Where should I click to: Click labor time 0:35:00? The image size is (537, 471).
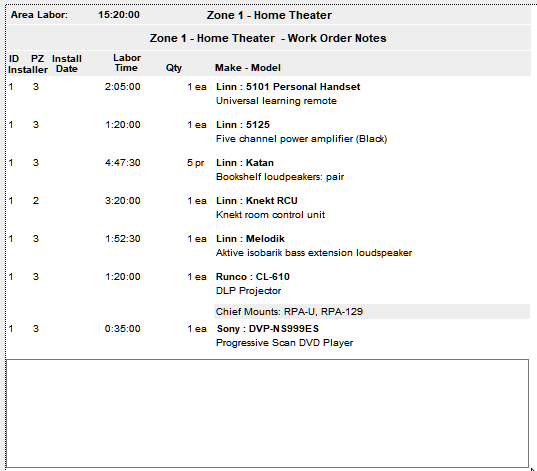123,329
